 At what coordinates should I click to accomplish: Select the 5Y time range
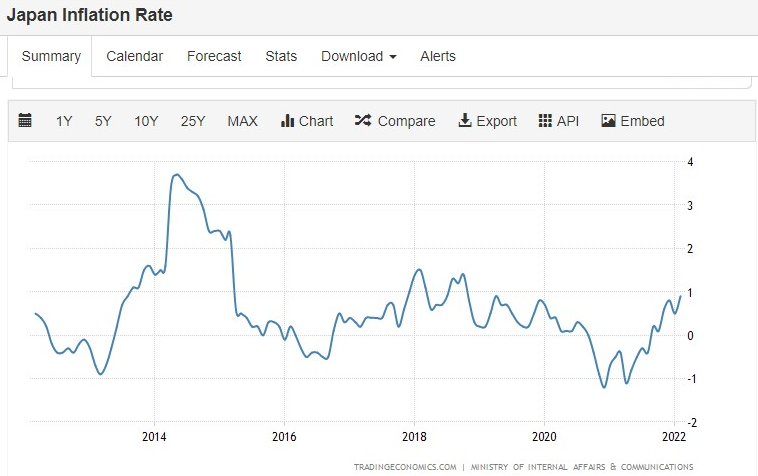tap(103, 121)
